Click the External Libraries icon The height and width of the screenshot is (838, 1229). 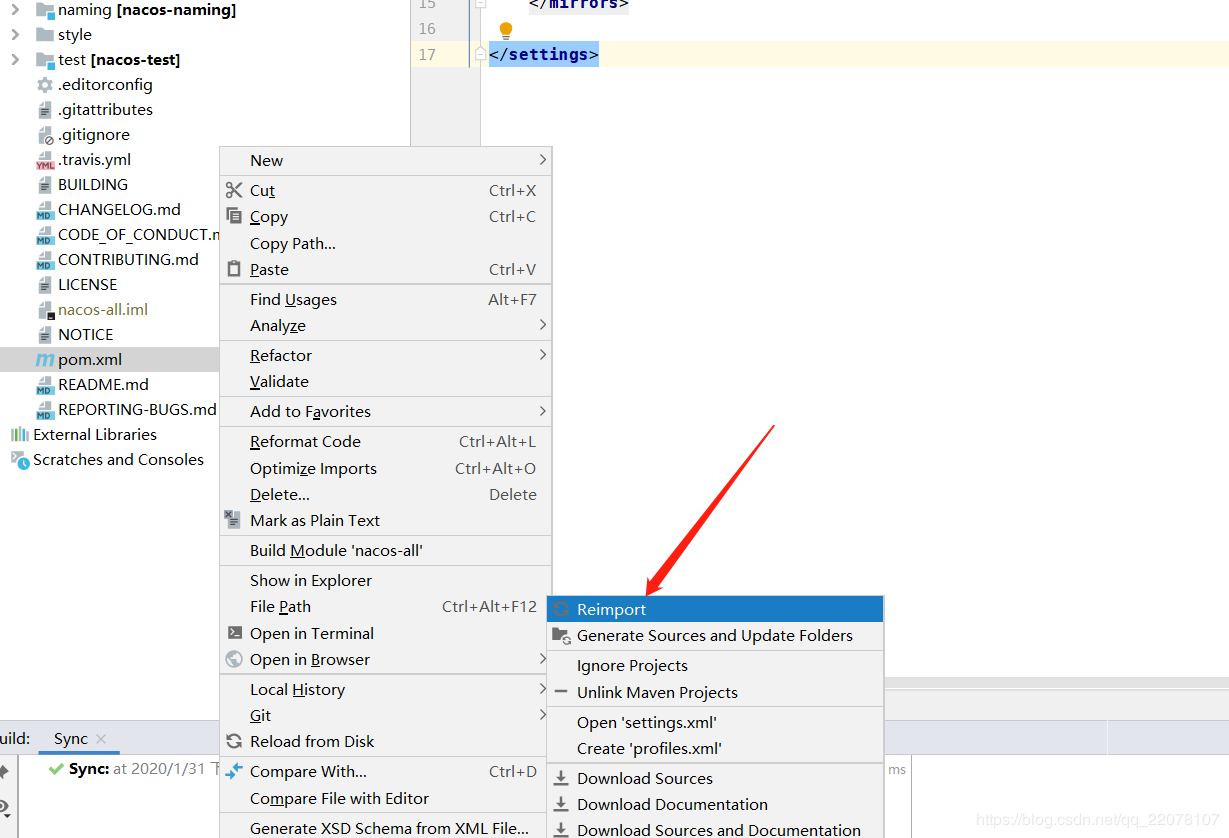coord(20,434)
